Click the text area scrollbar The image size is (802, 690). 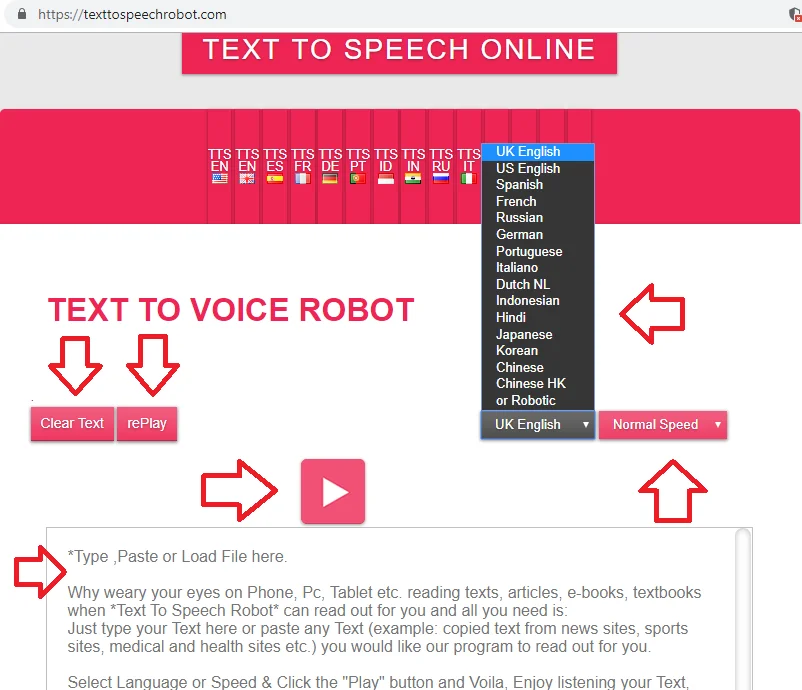pos(743,609)
